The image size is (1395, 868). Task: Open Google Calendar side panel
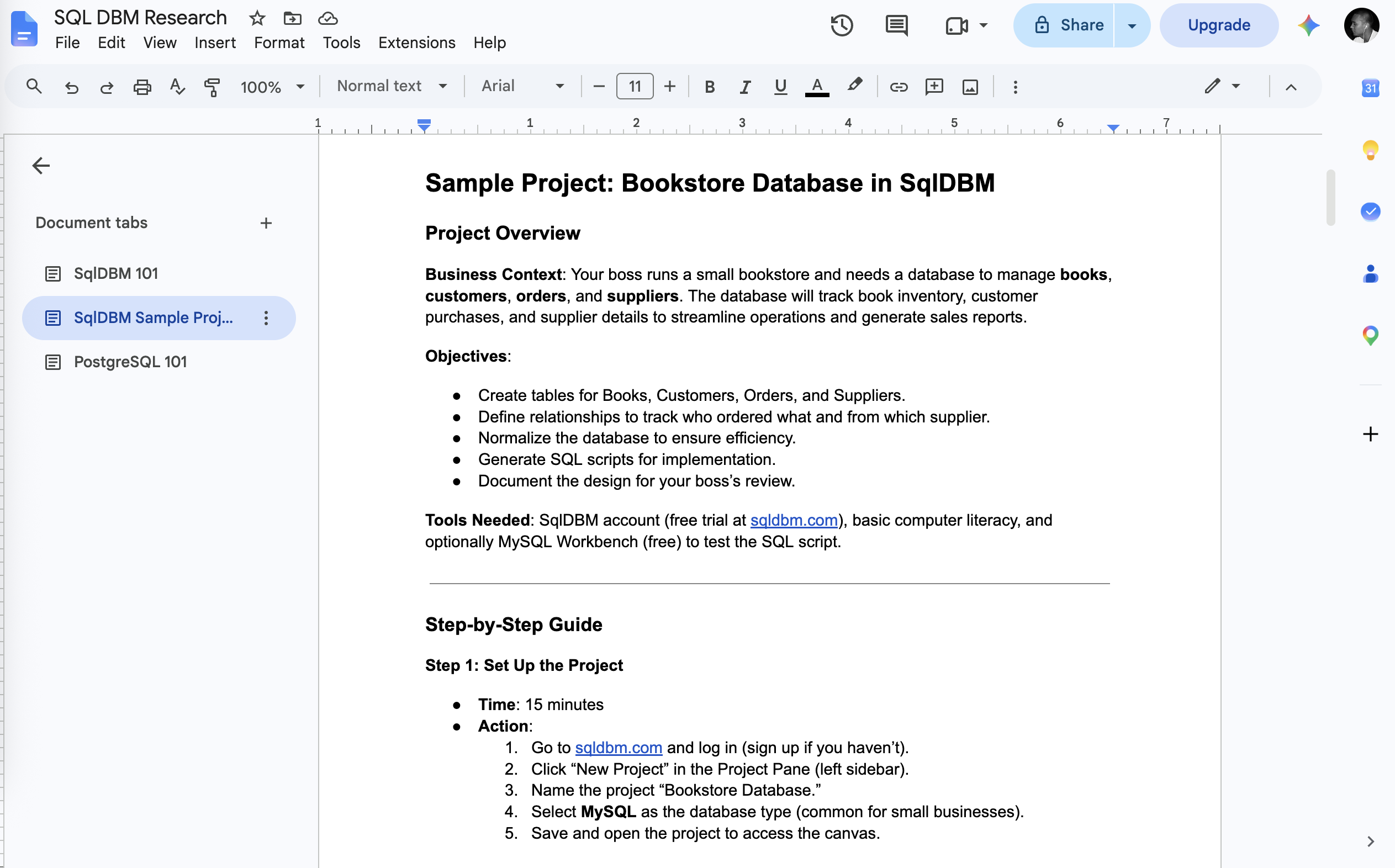pyautogui.click(x=1370, y=88)
